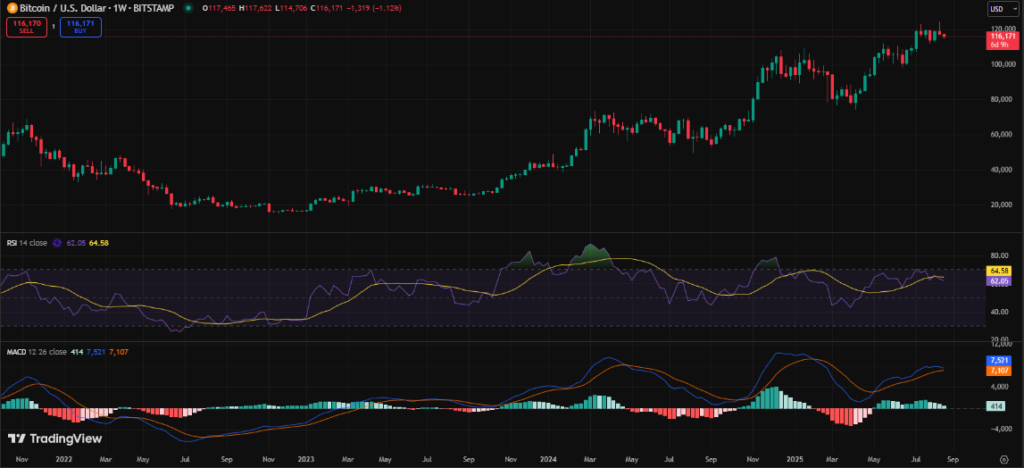The image size is (1024, 468).
Task: Click the 2022 label on time axis
Action: [x=64, y=460]
